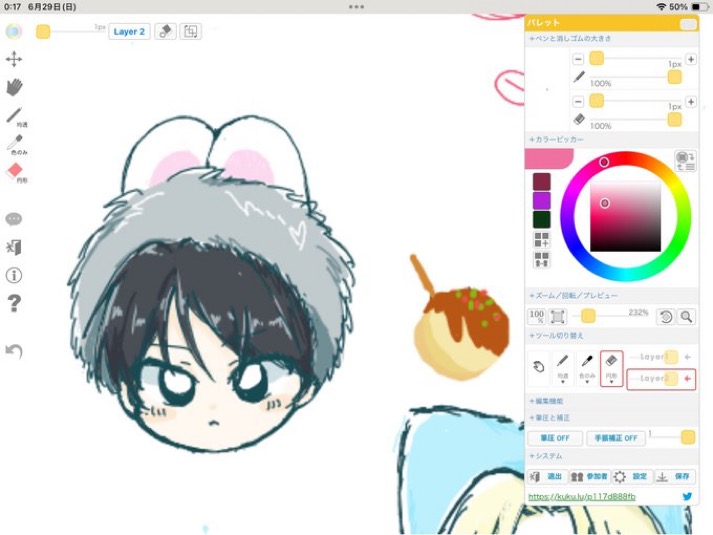This screenshot has width=713, height=535.
Task: Add color to palette with grid plus icon
Action: coord(542,239)
